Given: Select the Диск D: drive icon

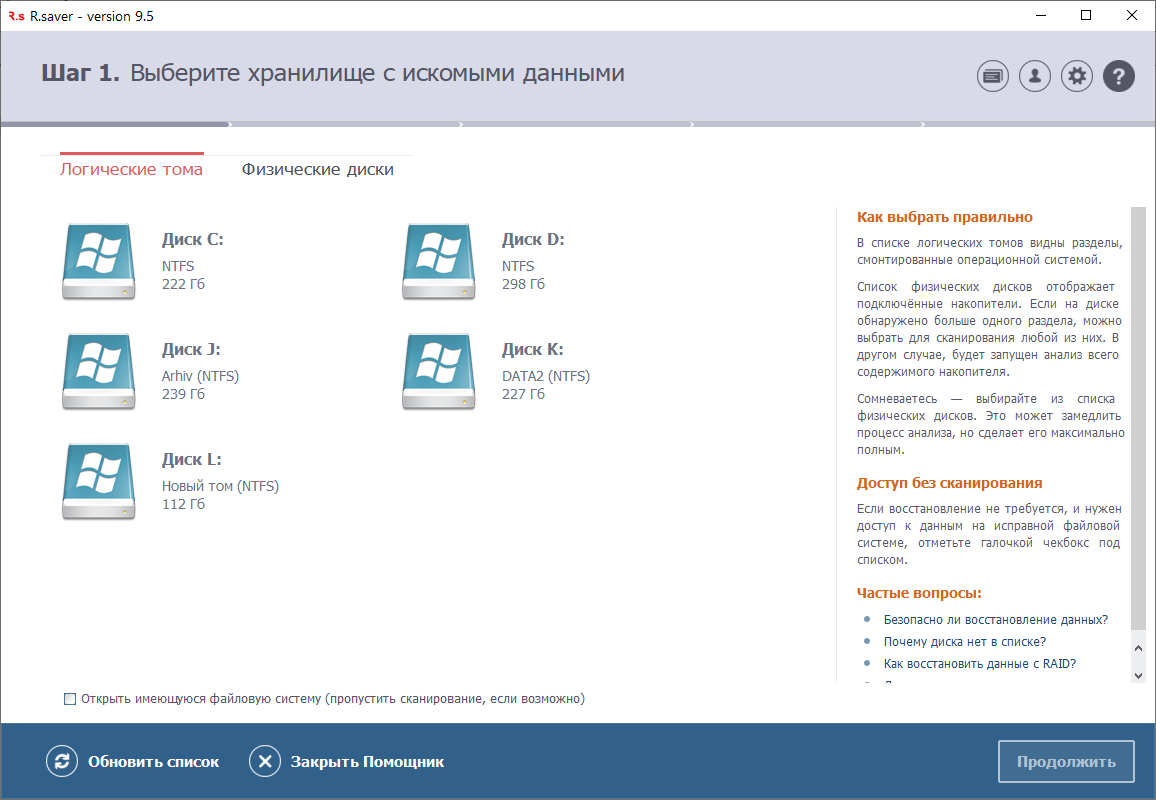Looking at the screenshot, I should (439, 261).
